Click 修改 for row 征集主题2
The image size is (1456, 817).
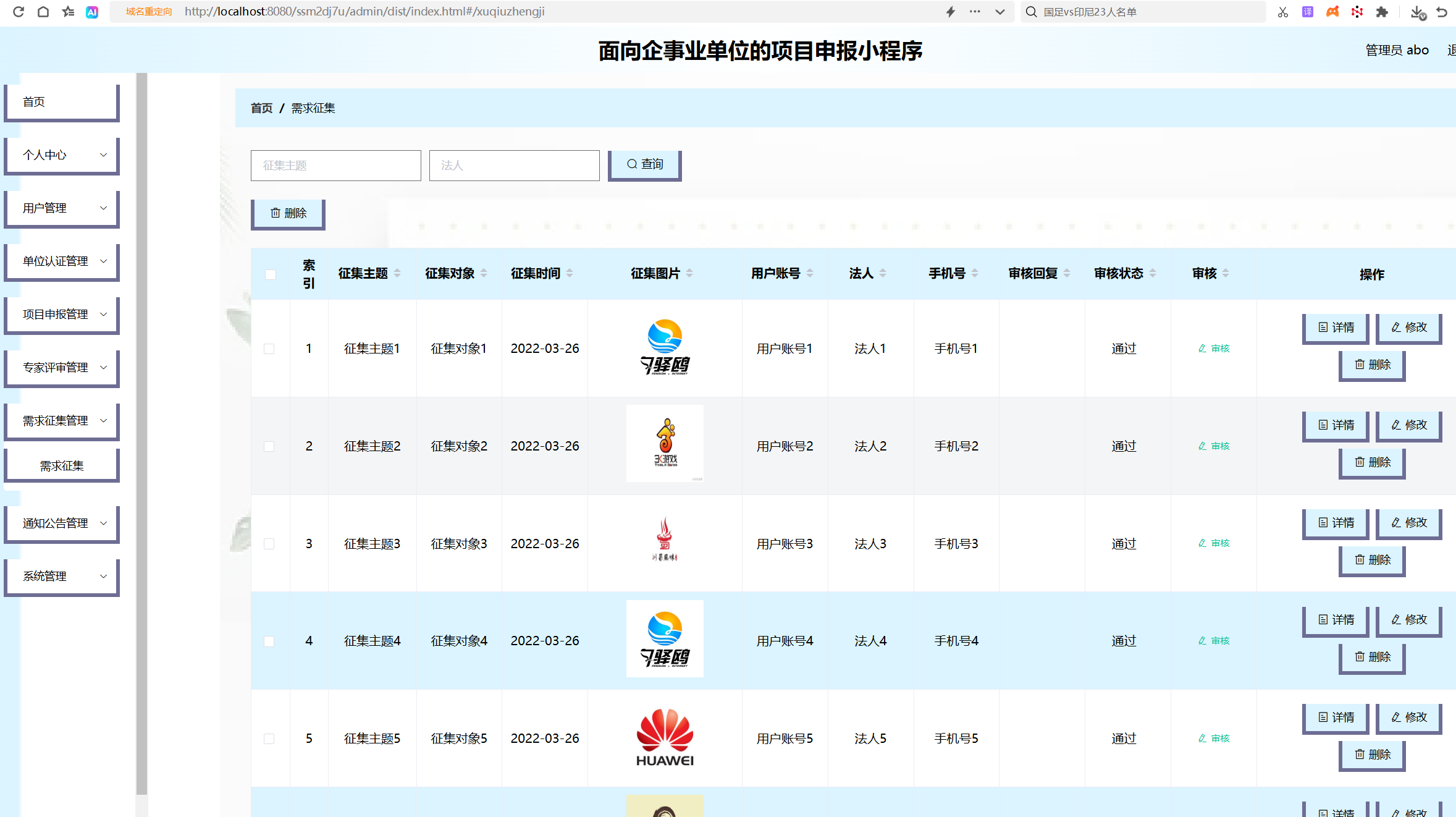[x=1409, y=426]
